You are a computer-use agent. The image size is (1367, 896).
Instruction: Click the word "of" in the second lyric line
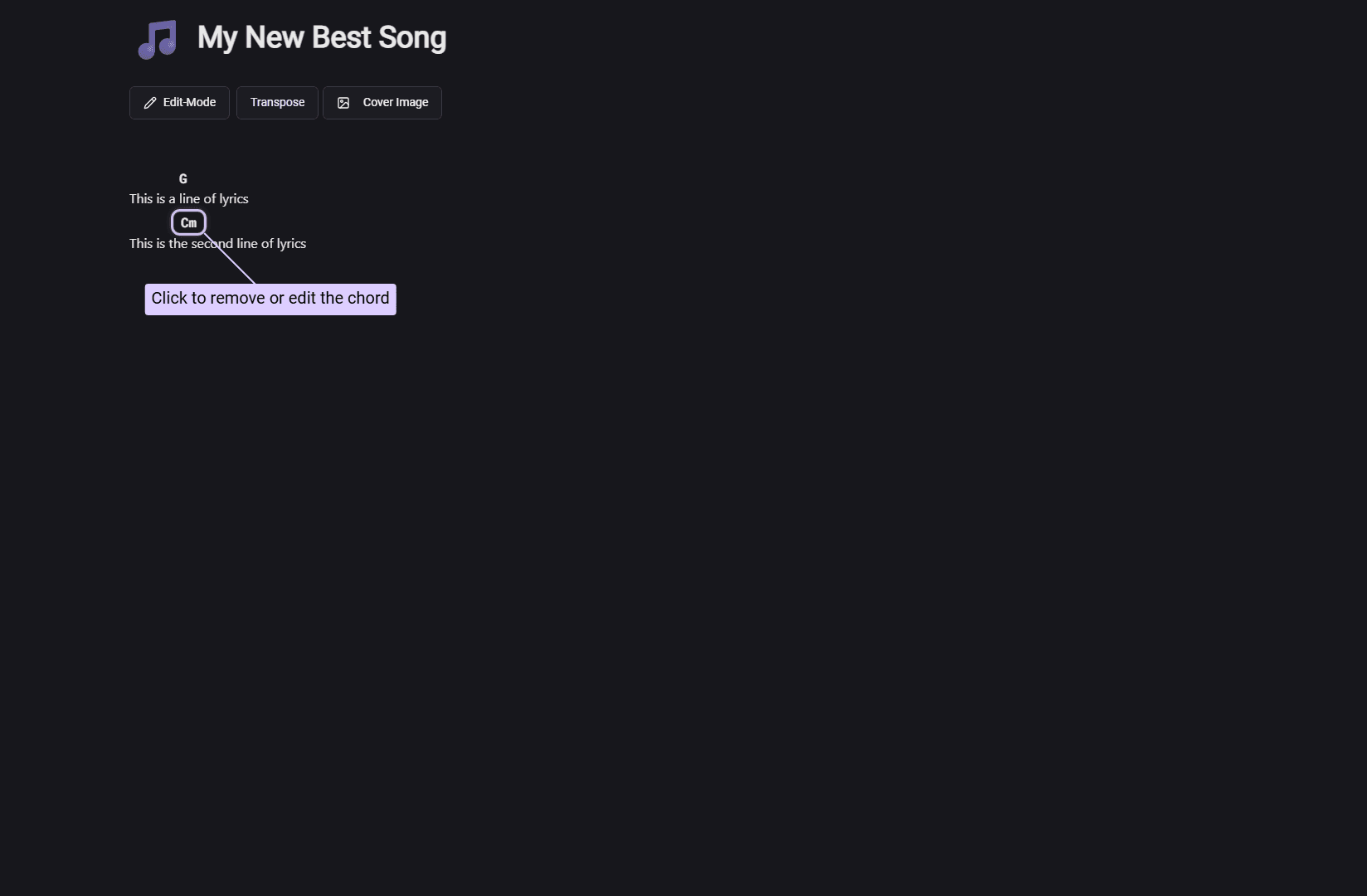coord(267,244)
